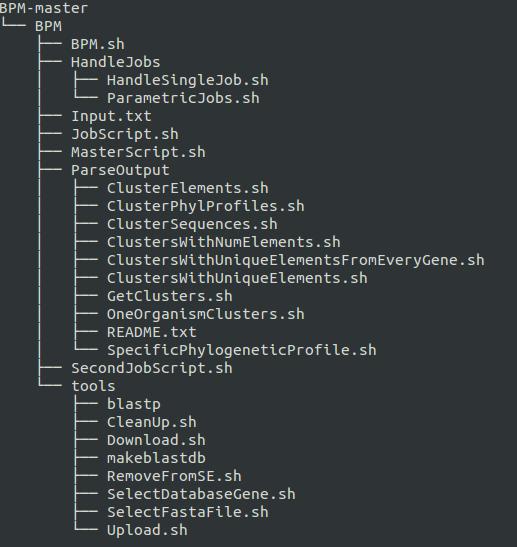Click ParametricJobs.sh file name
Viewport: 517px width, 547px height.
pyautogui.click(x=183, y=98)
